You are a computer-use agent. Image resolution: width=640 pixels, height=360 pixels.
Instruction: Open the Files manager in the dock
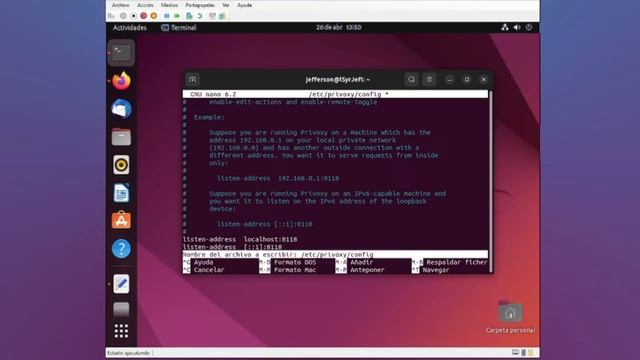coord(121,137)
